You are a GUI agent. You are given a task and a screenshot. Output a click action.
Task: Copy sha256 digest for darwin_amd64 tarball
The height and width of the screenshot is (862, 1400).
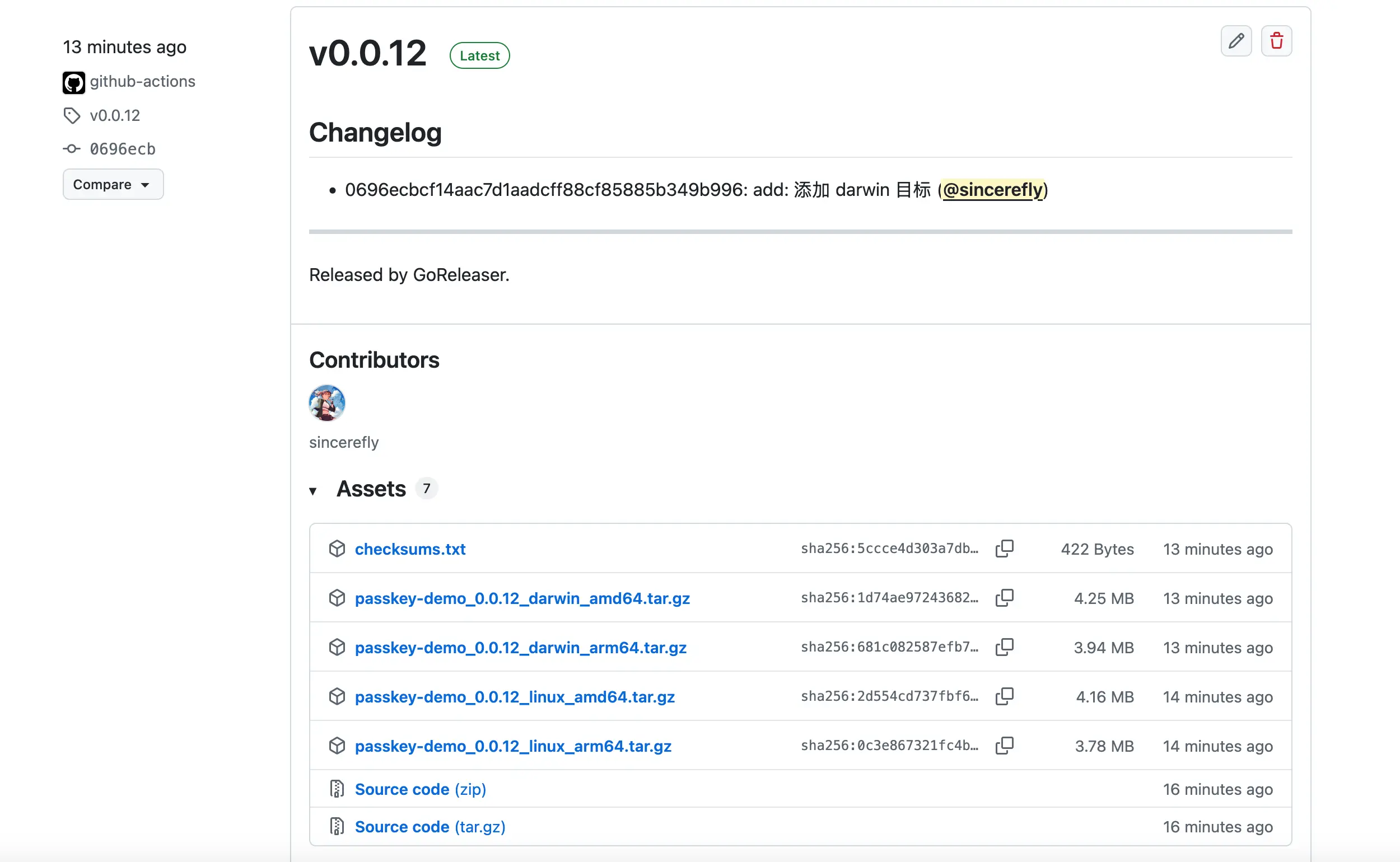(1004, 597)
